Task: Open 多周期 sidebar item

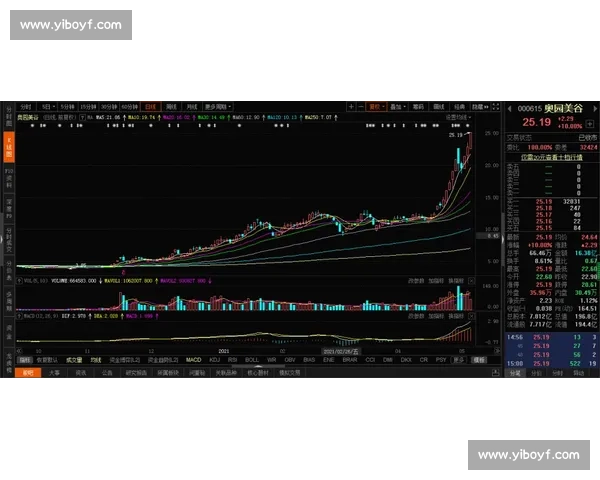Action: coord(9,301)
